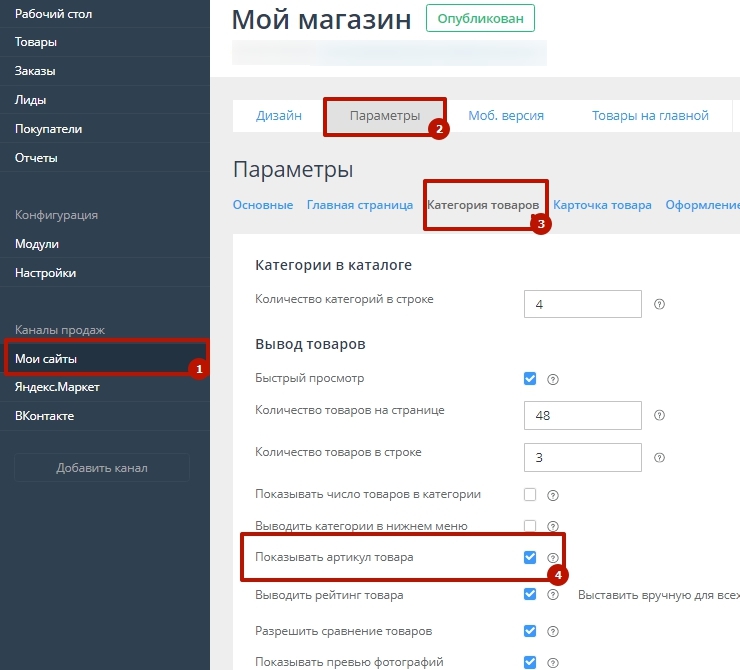Show hint for Выводить рейтинг товара
Viewport: 740px width, 670px height.
pos(553,595)
